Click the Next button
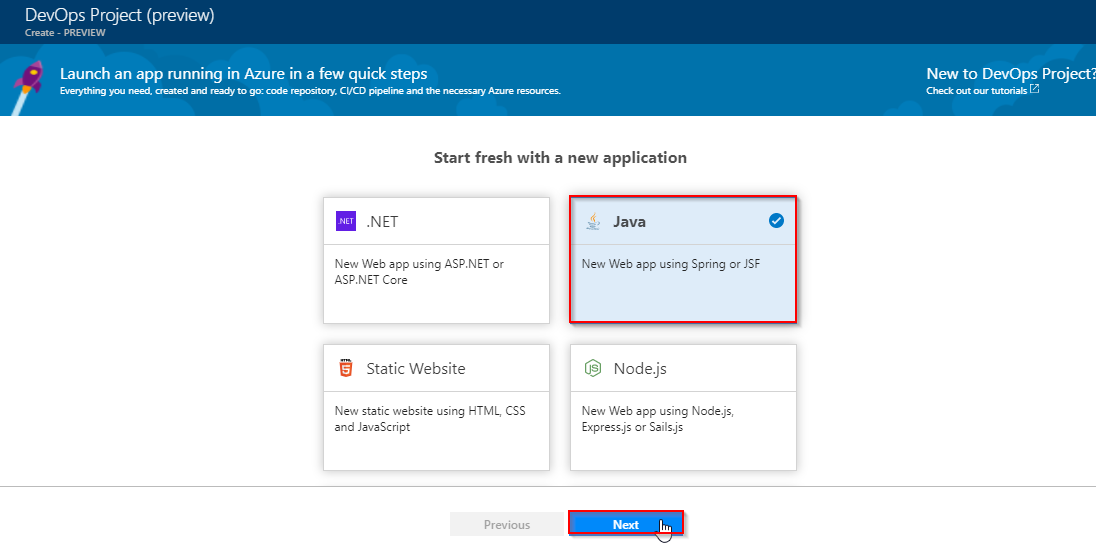The width and height of the screenshot is (1096, 543). 626,524
